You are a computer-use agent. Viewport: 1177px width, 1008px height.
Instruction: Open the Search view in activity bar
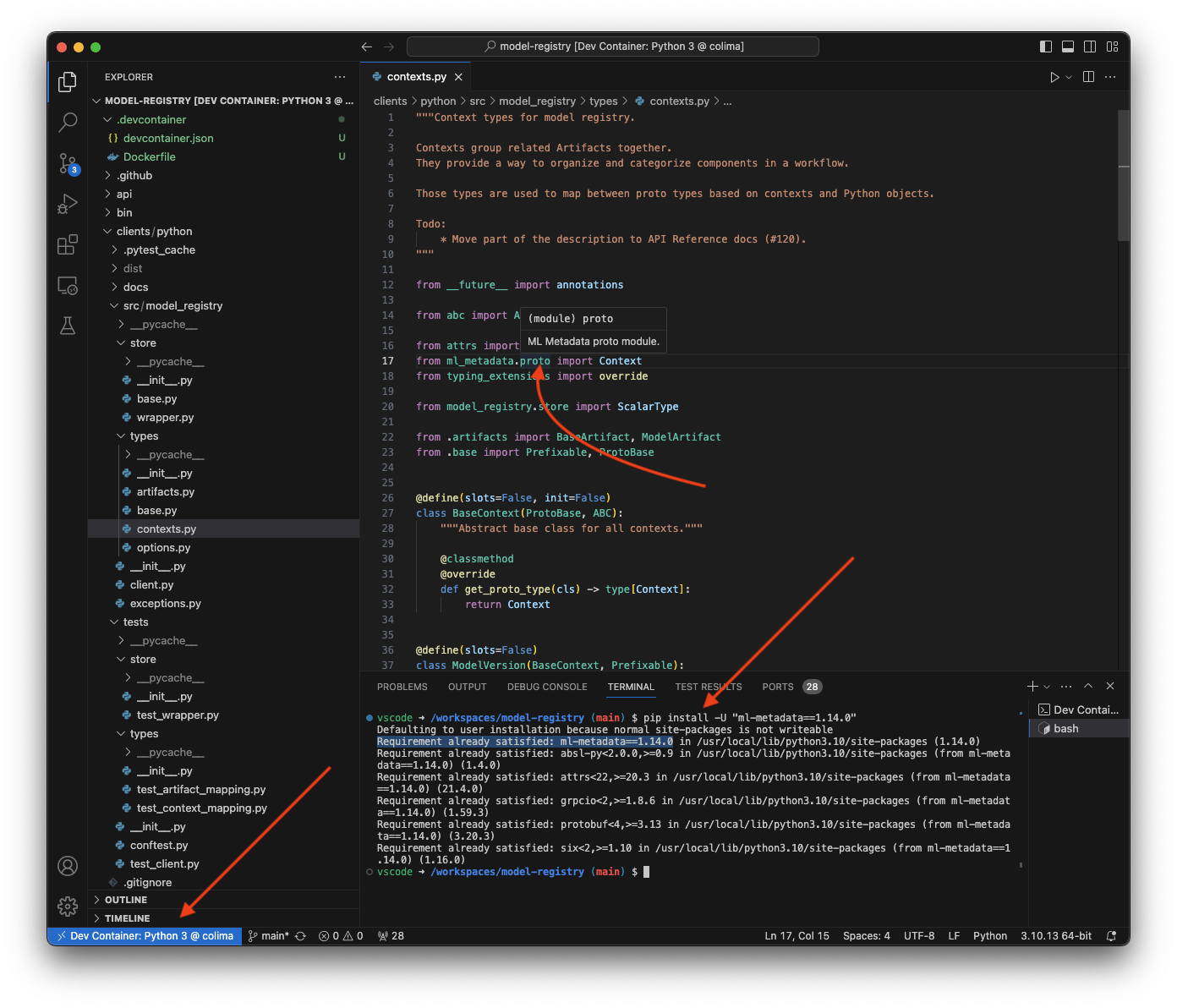[68, 123]
